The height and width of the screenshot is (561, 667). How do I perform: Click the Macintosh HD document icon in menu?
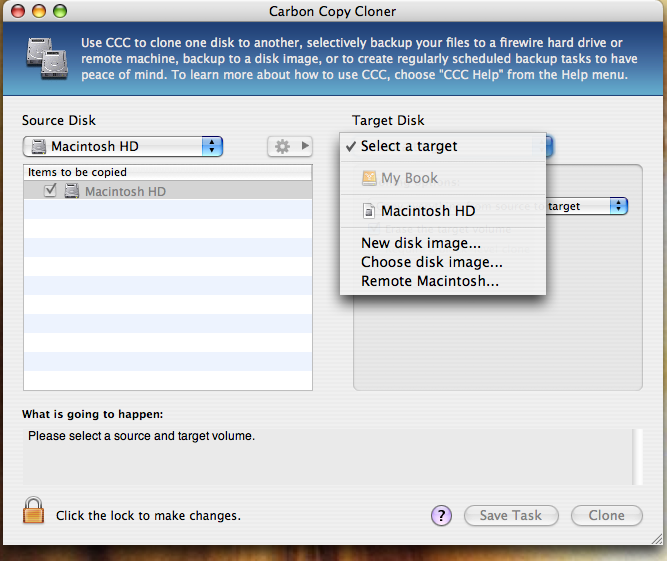tap(369, 211)
